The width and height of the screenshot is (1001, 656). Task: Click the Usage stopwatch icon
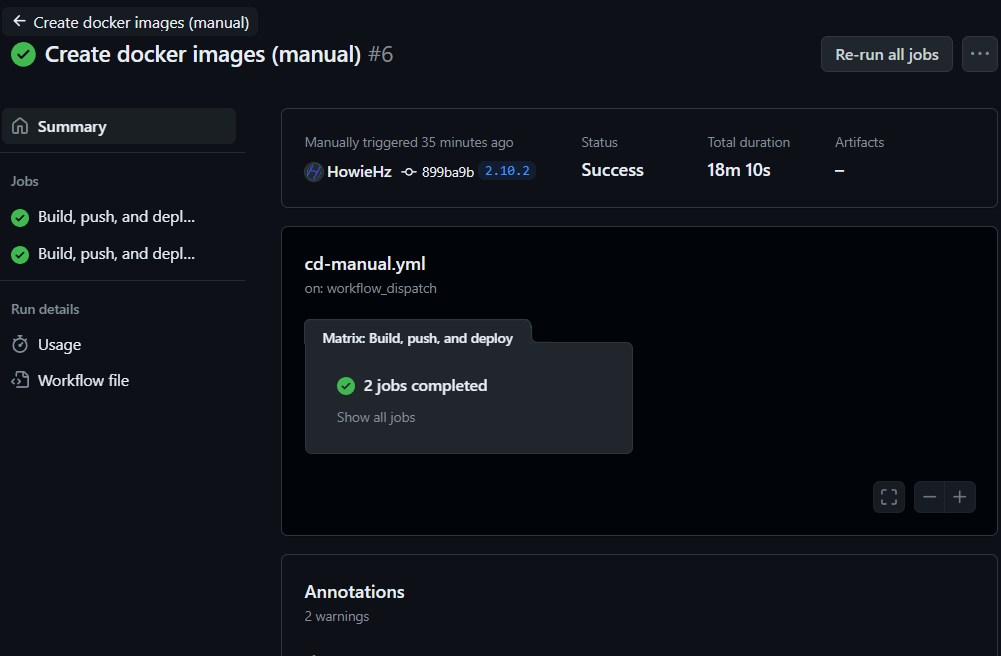click(x=20, y=345)
